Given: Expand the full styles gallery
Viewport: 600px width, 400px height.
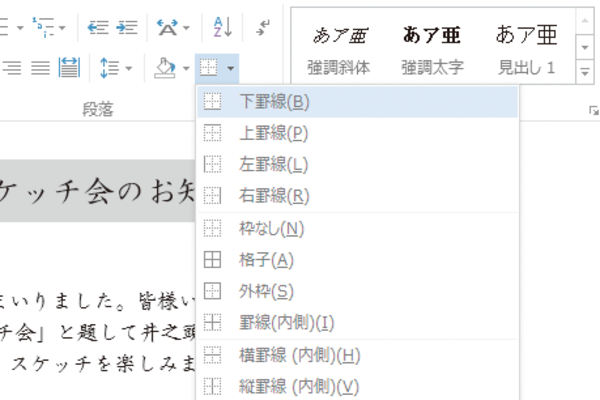Looking at the screenshot, I should (x=585, y=71).
